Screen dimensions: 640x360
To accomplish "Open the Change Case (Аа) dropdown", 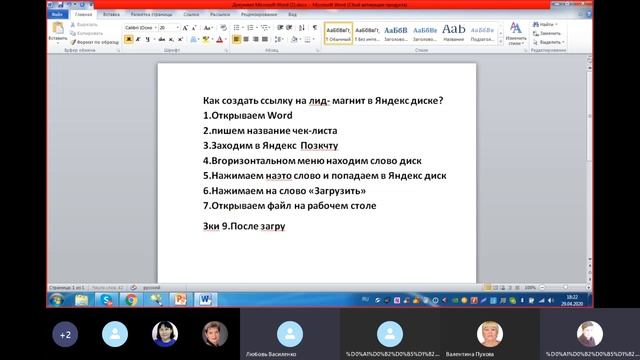I will coord(208,28).
